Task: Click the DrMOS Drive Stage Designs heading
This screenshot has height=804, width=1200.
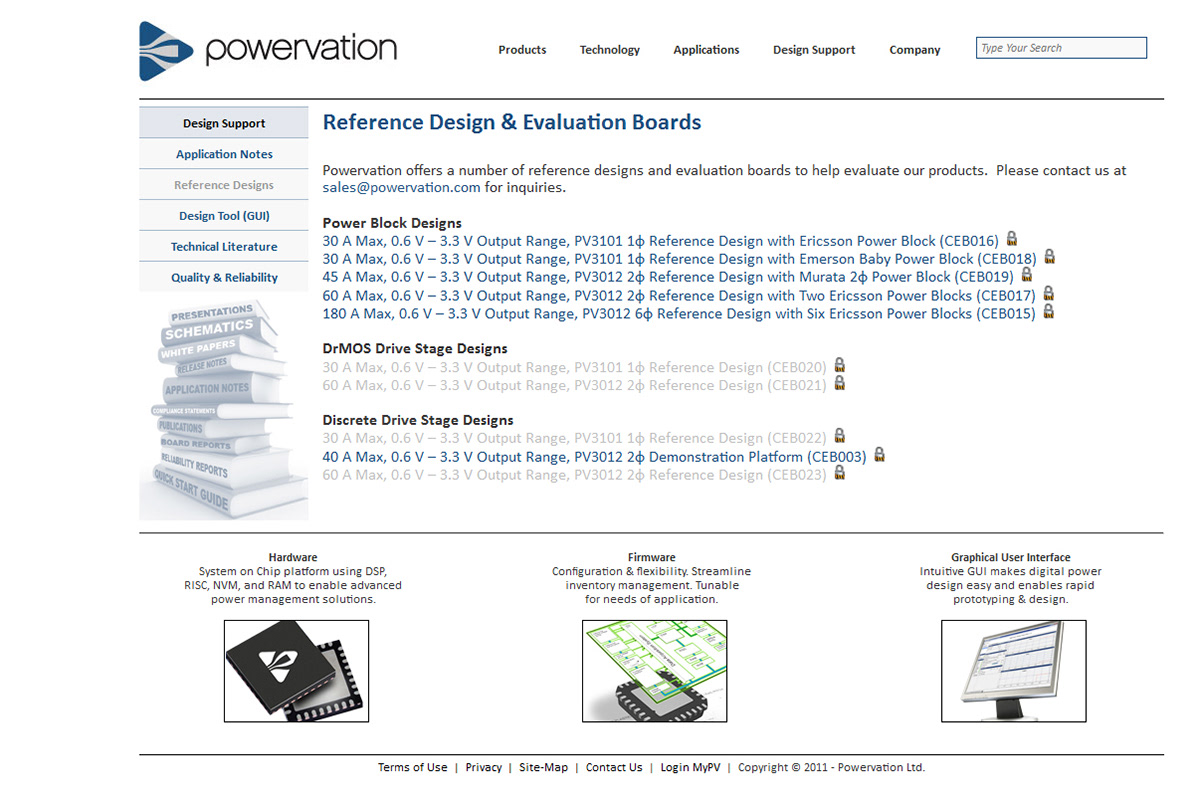Action: (415, 349)
